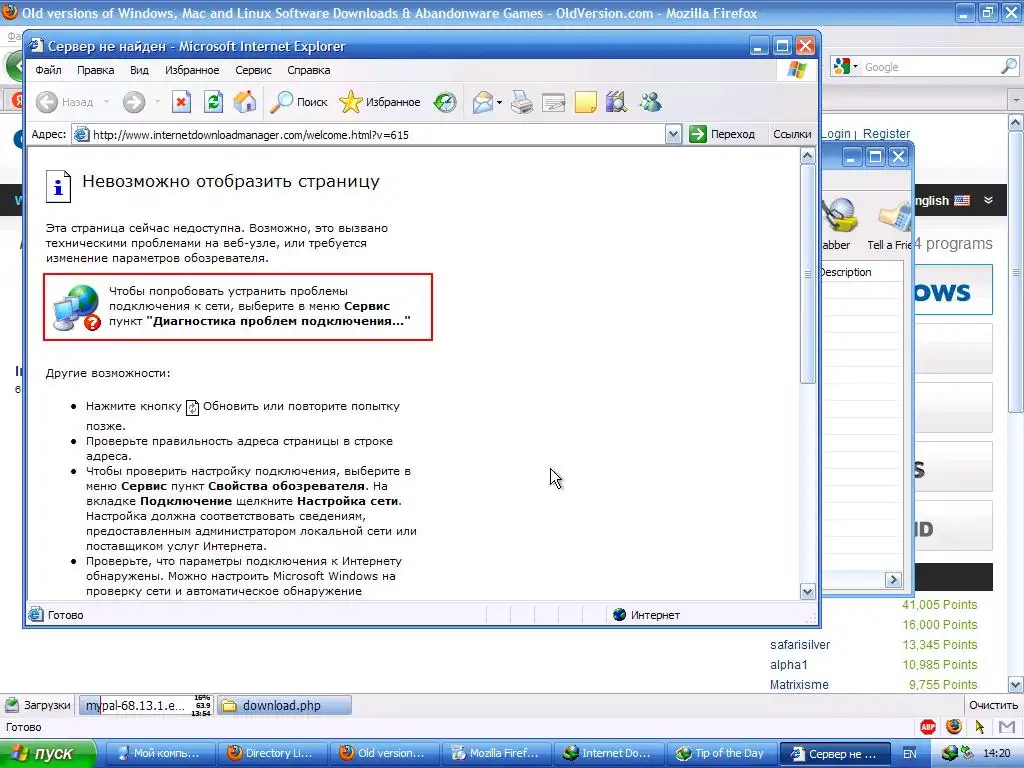Click the Back (Назад) arrow in IE
Screen dimensions: 1024x768
tap(47, 102)
